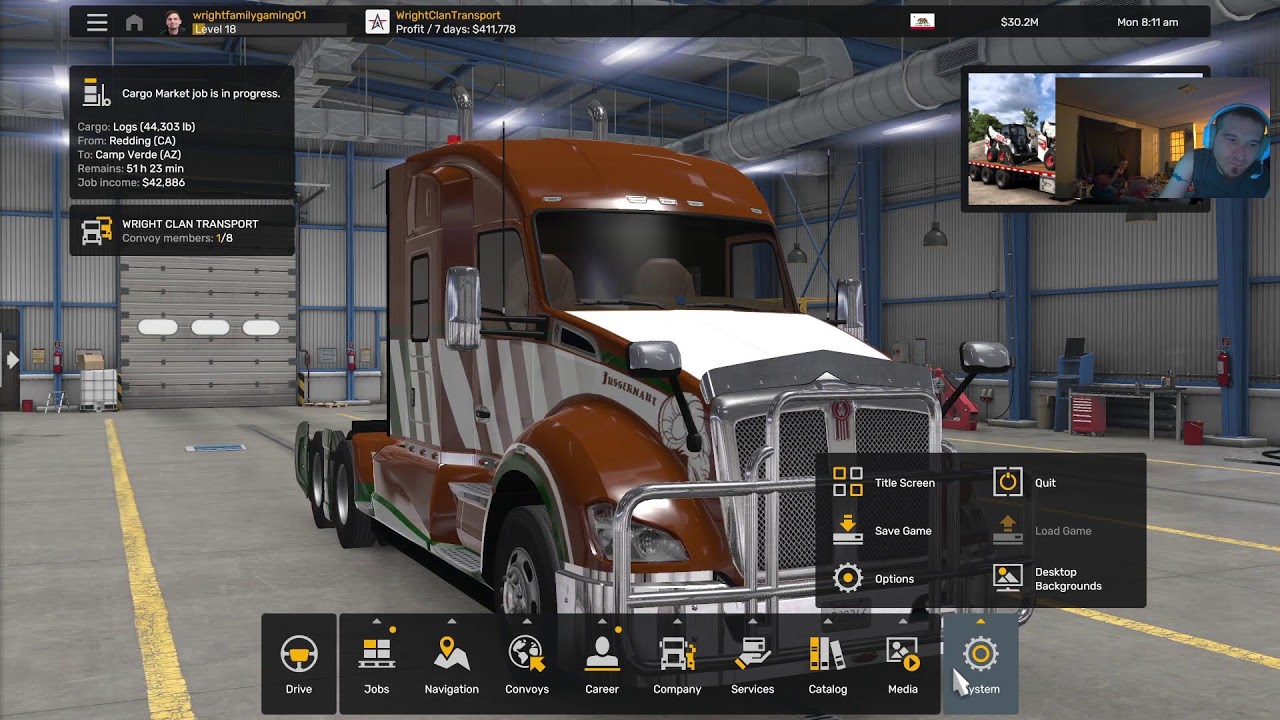Open the Catalog books icon
The image size is (1280, 720).
827,654
